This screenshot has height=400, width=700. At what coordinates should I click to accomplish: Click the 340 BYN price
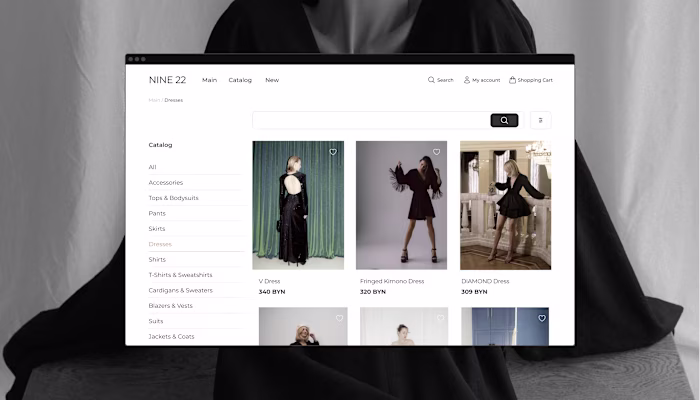272,292
